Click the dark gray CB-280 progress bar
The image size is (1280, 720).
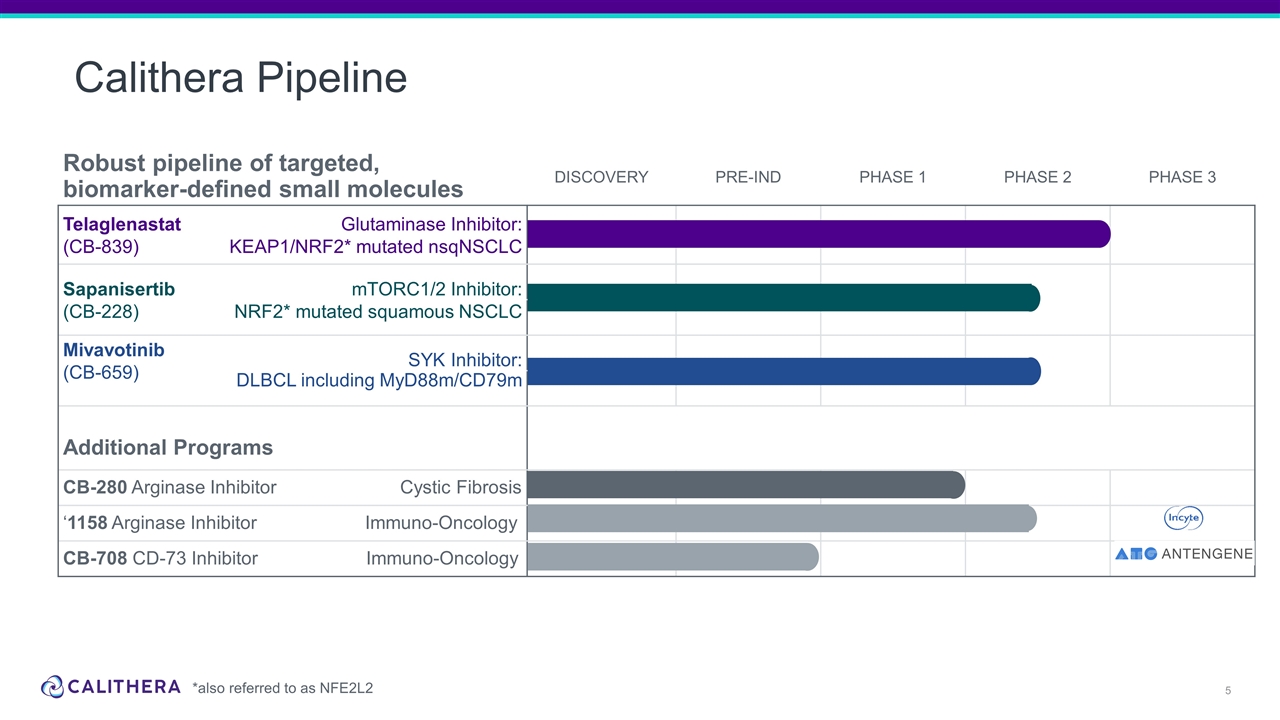click(745, 485)
